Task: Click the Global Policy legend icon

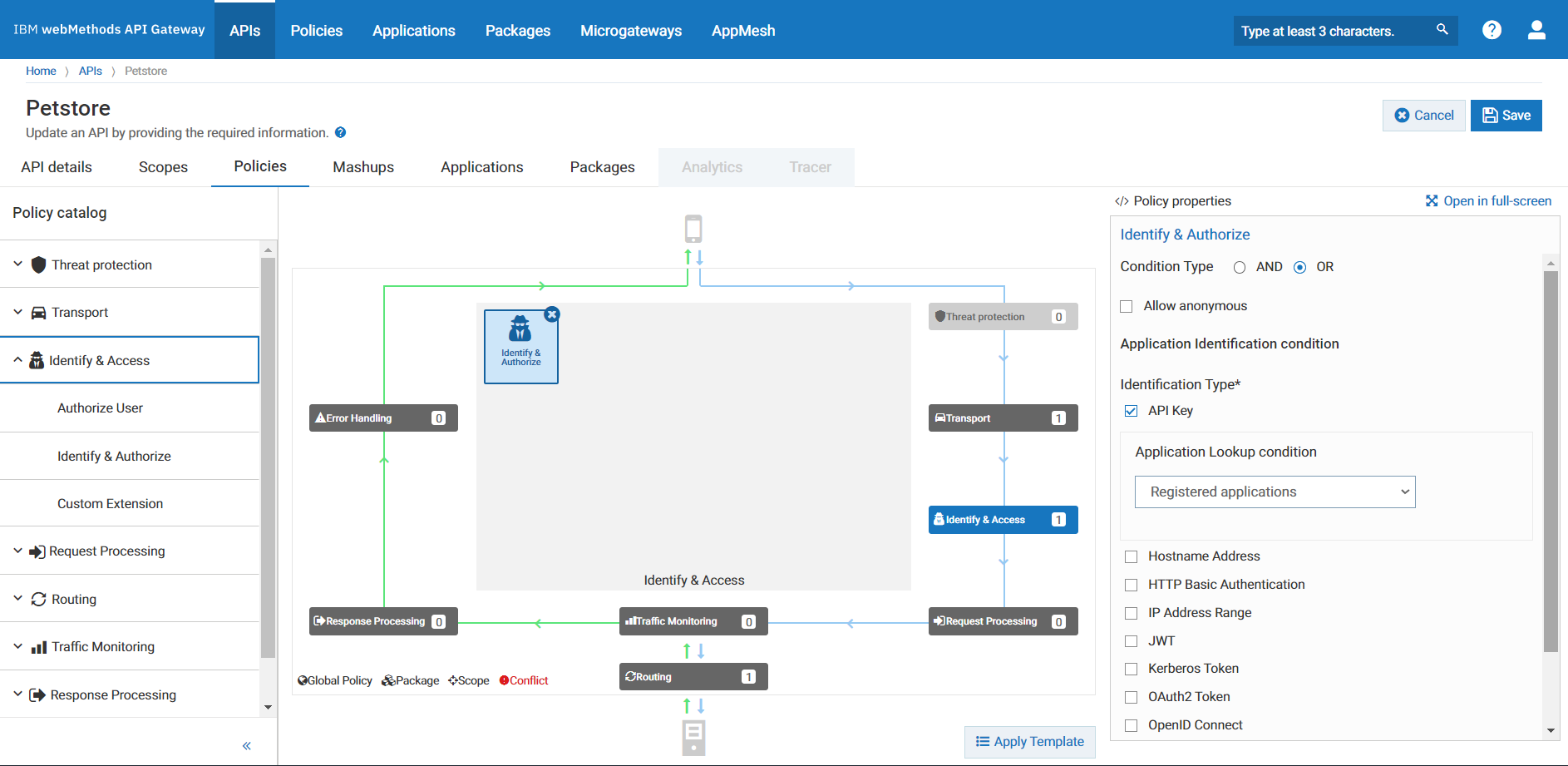Action: [x=303, y=680]
